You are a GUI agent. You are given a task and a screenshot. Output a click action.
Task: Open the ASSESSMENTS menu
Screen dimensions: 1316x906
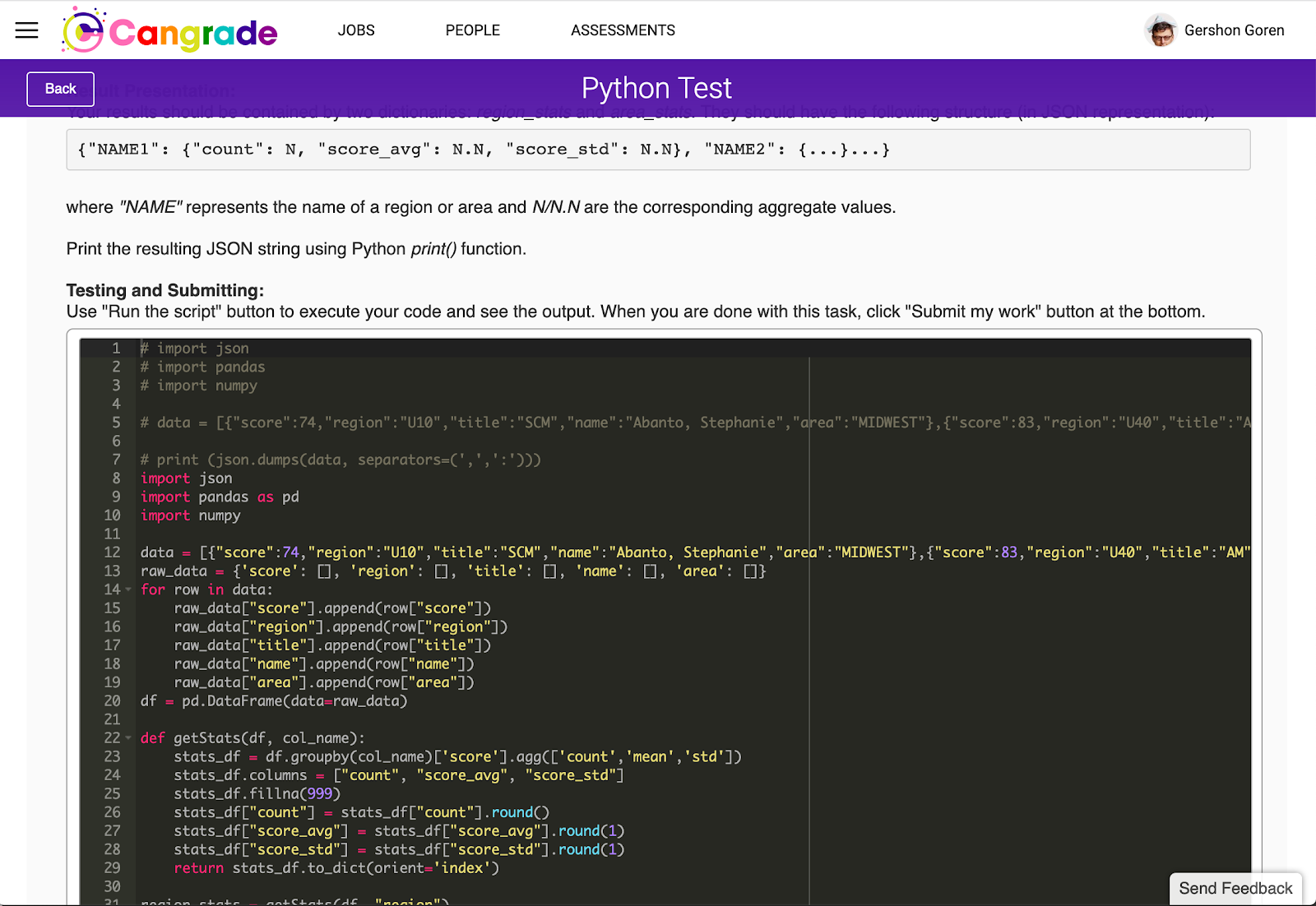(x=623, y=30)
